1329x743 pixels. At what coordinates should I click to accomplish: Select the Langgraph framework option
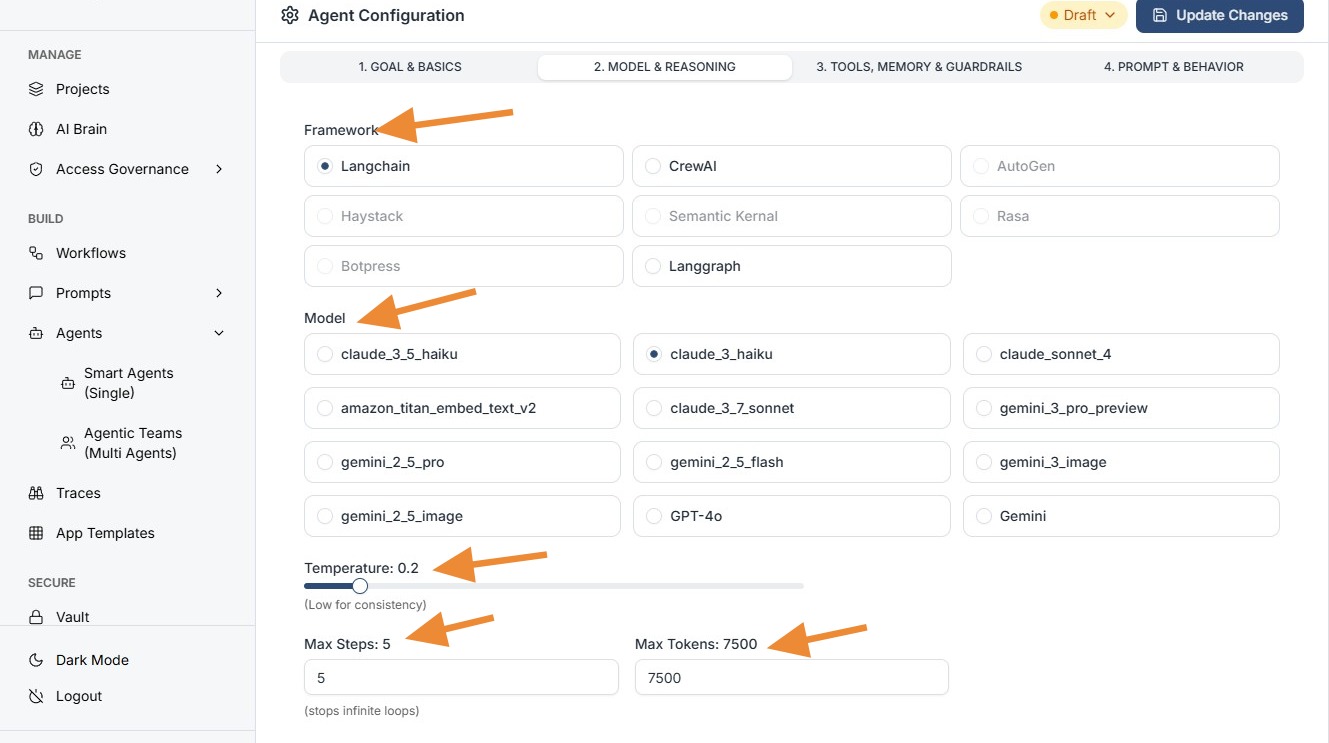click(653, 266)
